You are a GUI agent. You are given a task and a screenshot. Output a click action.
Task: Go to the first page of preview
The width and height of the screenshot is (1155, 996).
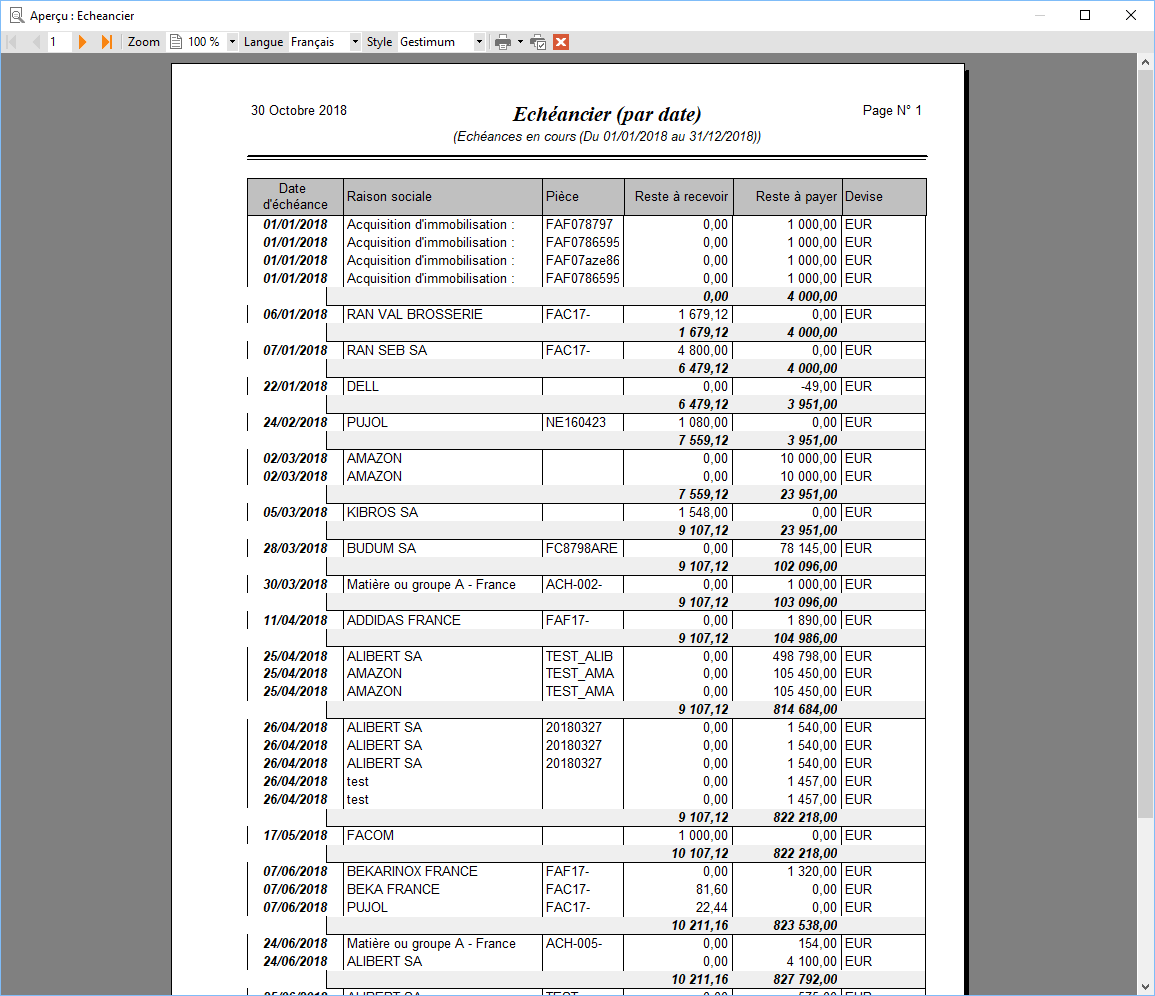point(13,42)
